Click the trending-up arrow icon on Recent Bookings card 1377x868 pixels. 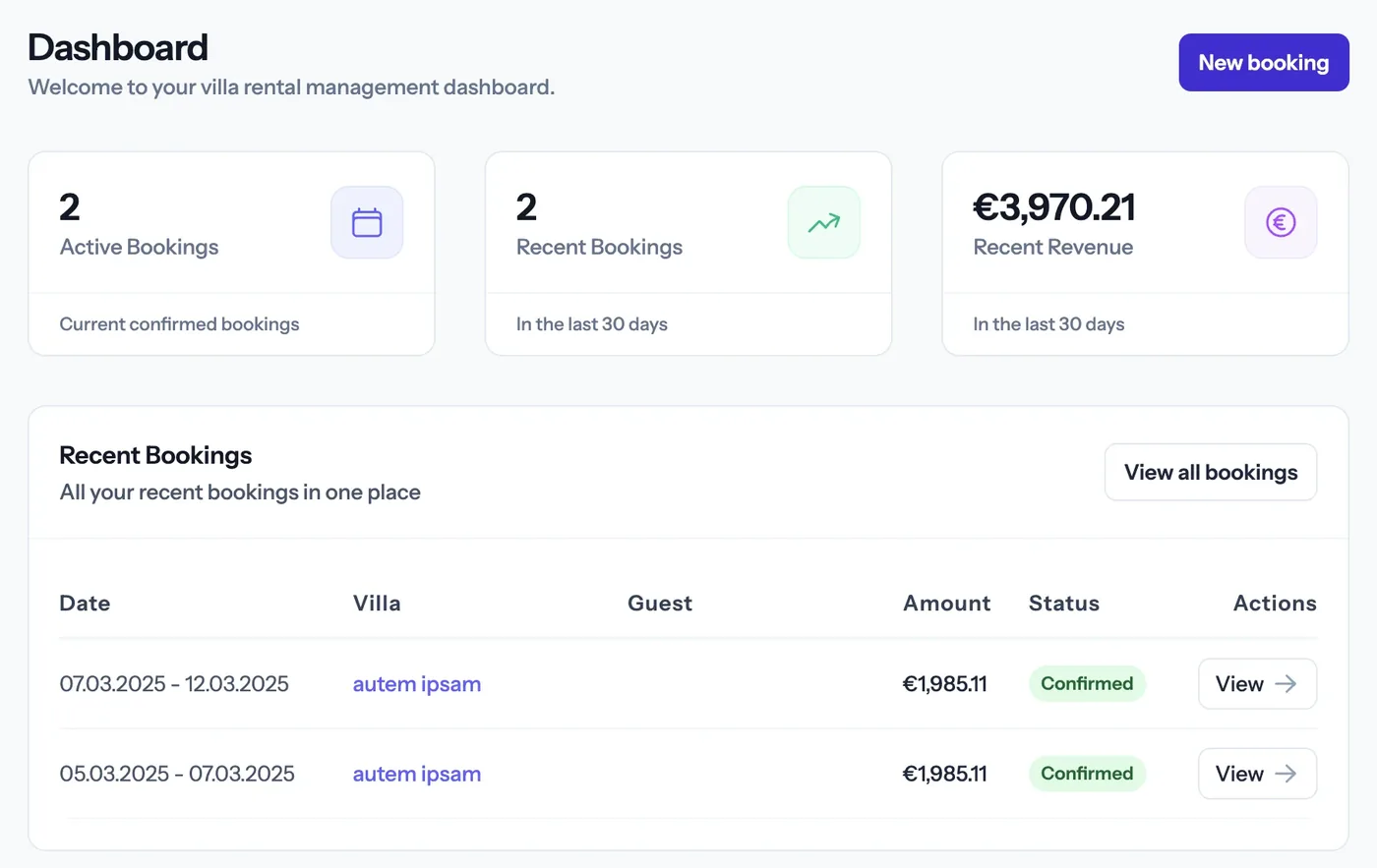[x=824, y=222]
